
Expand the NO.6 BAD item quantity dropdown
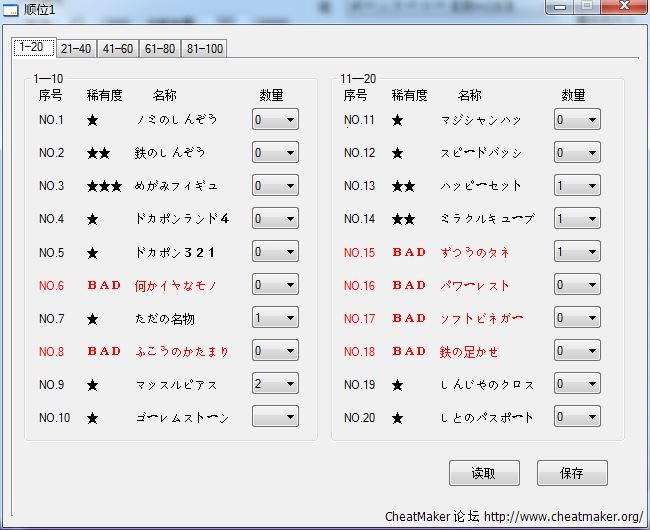275,285
